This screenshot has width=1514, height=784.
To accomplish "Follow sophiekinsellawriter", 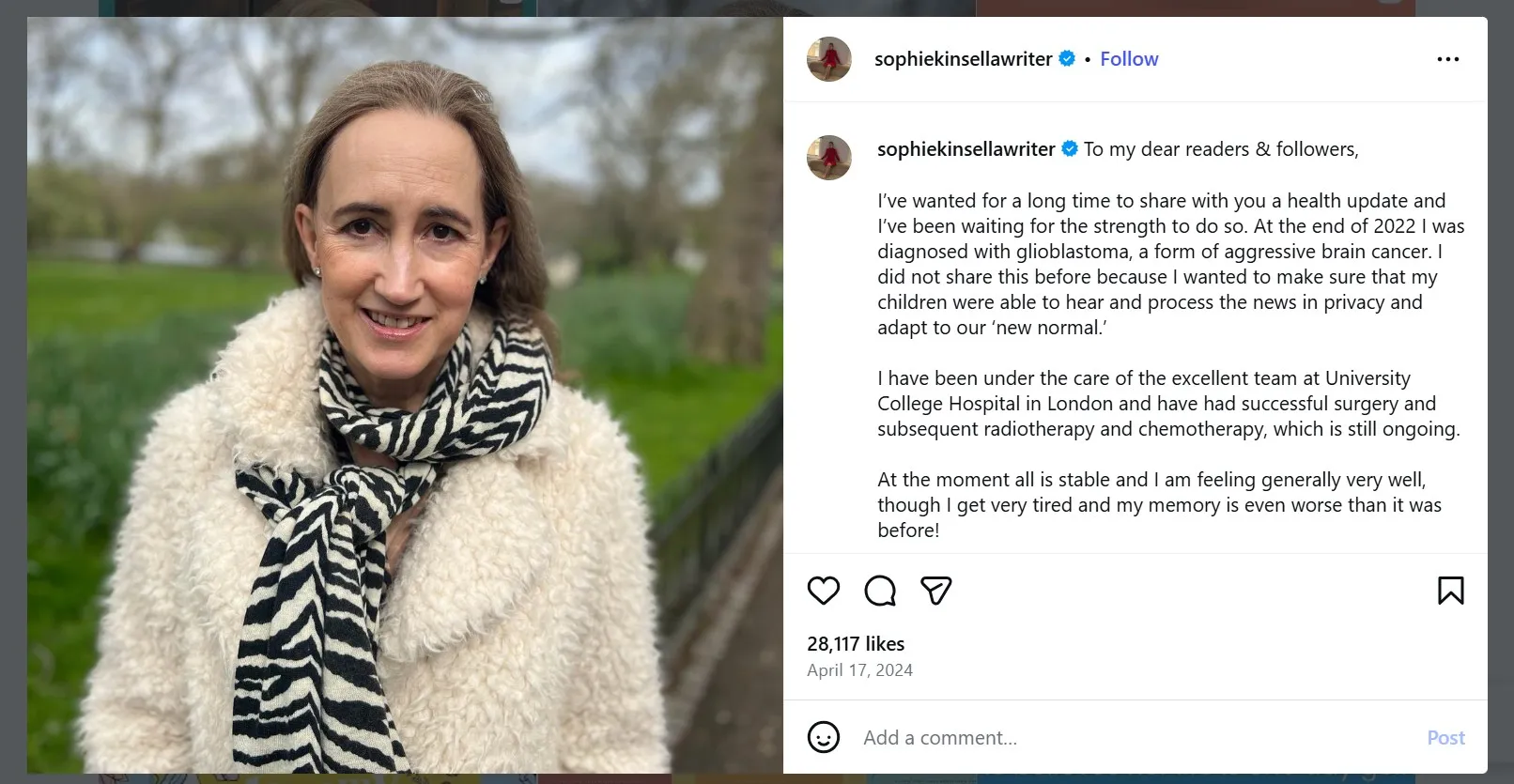I will coord(1129,58).
